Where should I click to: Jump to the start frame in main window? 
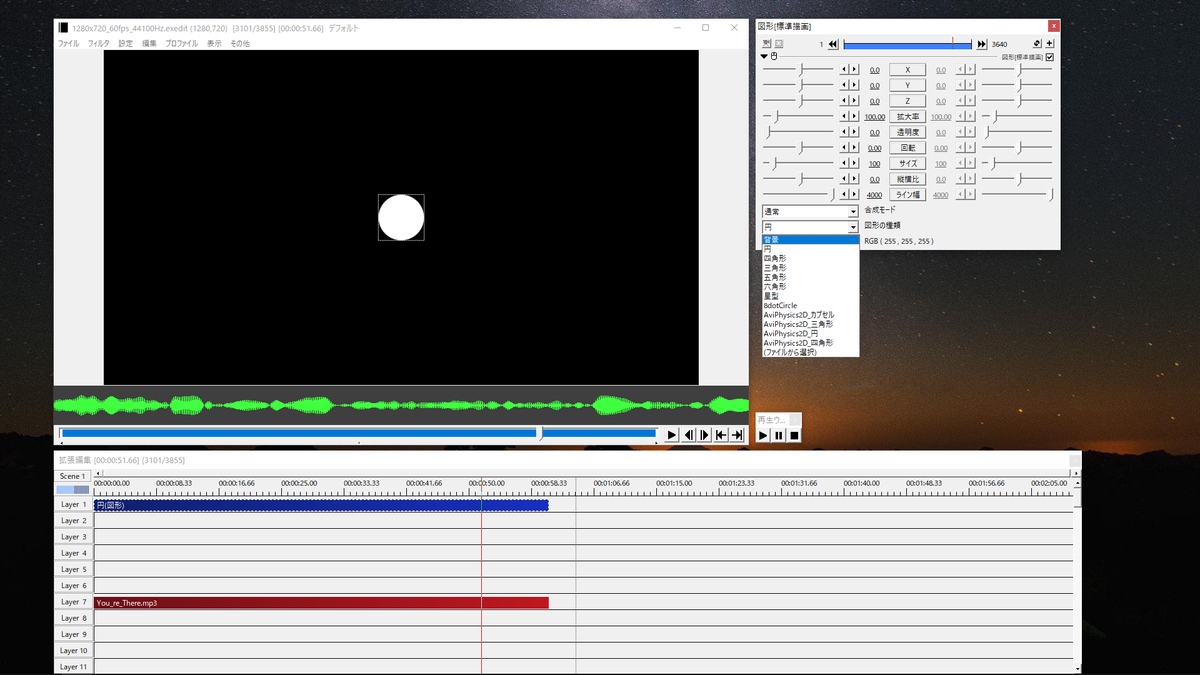tap(721, 435)
